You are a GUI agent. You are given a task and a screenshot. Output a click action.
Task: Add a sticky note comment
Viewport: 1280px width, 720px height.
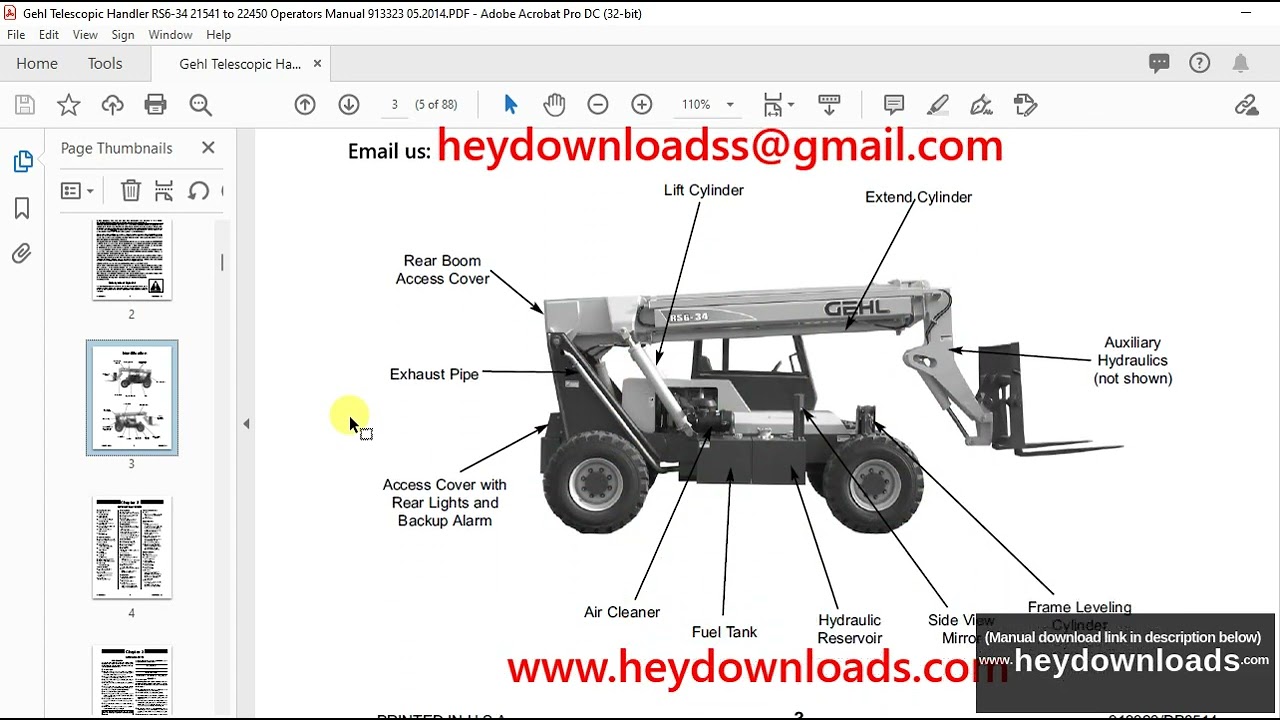894,105
